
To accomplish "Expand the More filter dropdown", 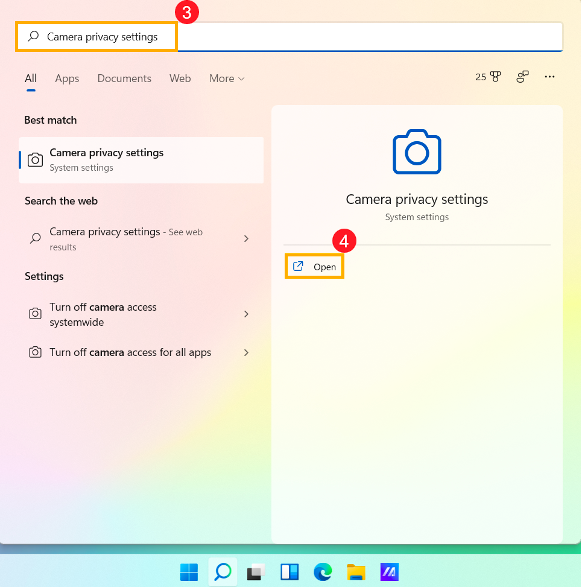I will click(227, 78).
